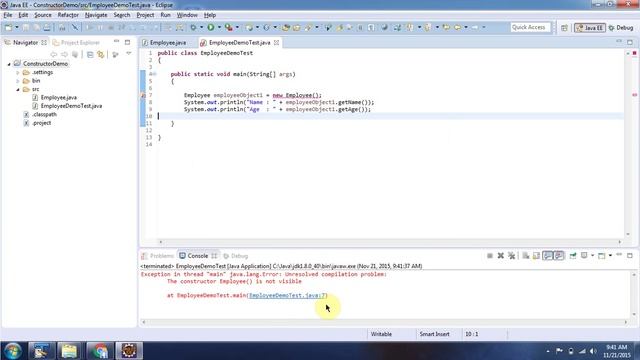Click Remove Launch in the console toolbar
This screenshot has width=640, height=360.
tap(501, 256)
